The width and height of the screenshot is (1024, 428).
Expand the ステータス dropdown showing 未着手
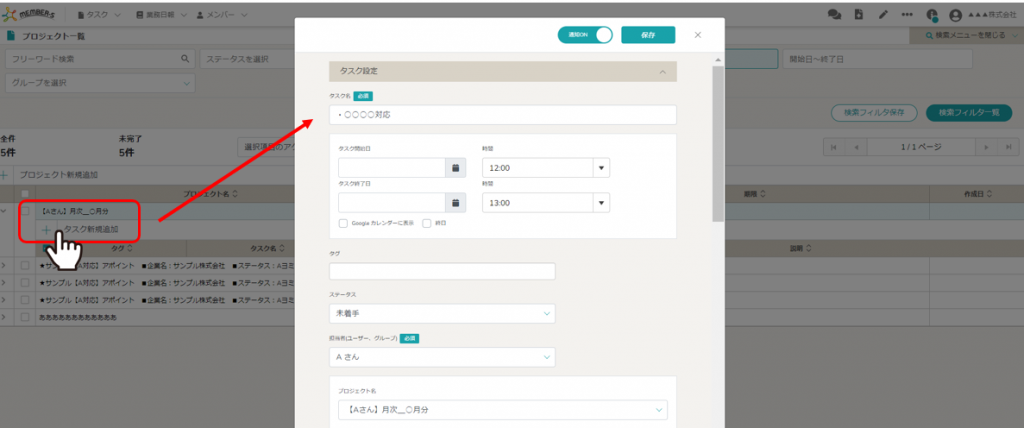441,314
